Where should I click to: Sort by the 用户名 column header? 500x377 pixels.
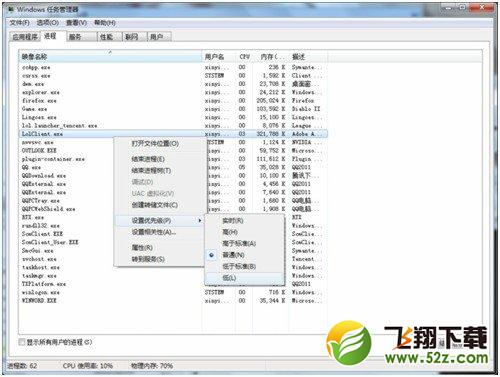click(218, 57)
